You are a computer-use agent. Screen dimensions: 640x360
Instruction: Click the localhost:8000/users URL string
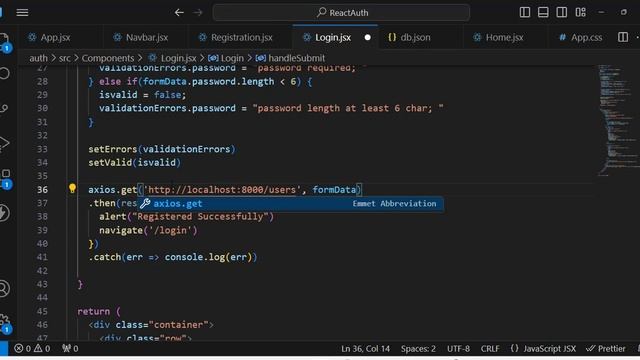pyautogui.click(x=222, y=190)
